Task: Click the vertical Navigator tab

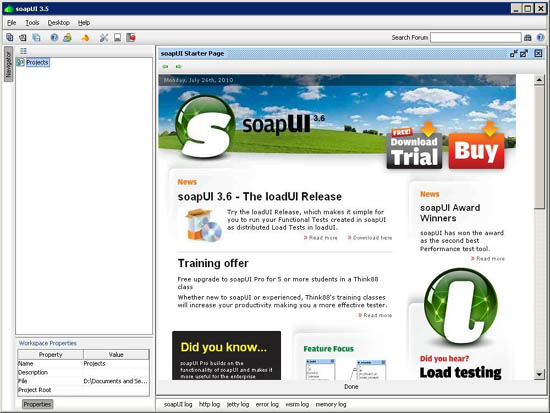Action: point(8,65)
